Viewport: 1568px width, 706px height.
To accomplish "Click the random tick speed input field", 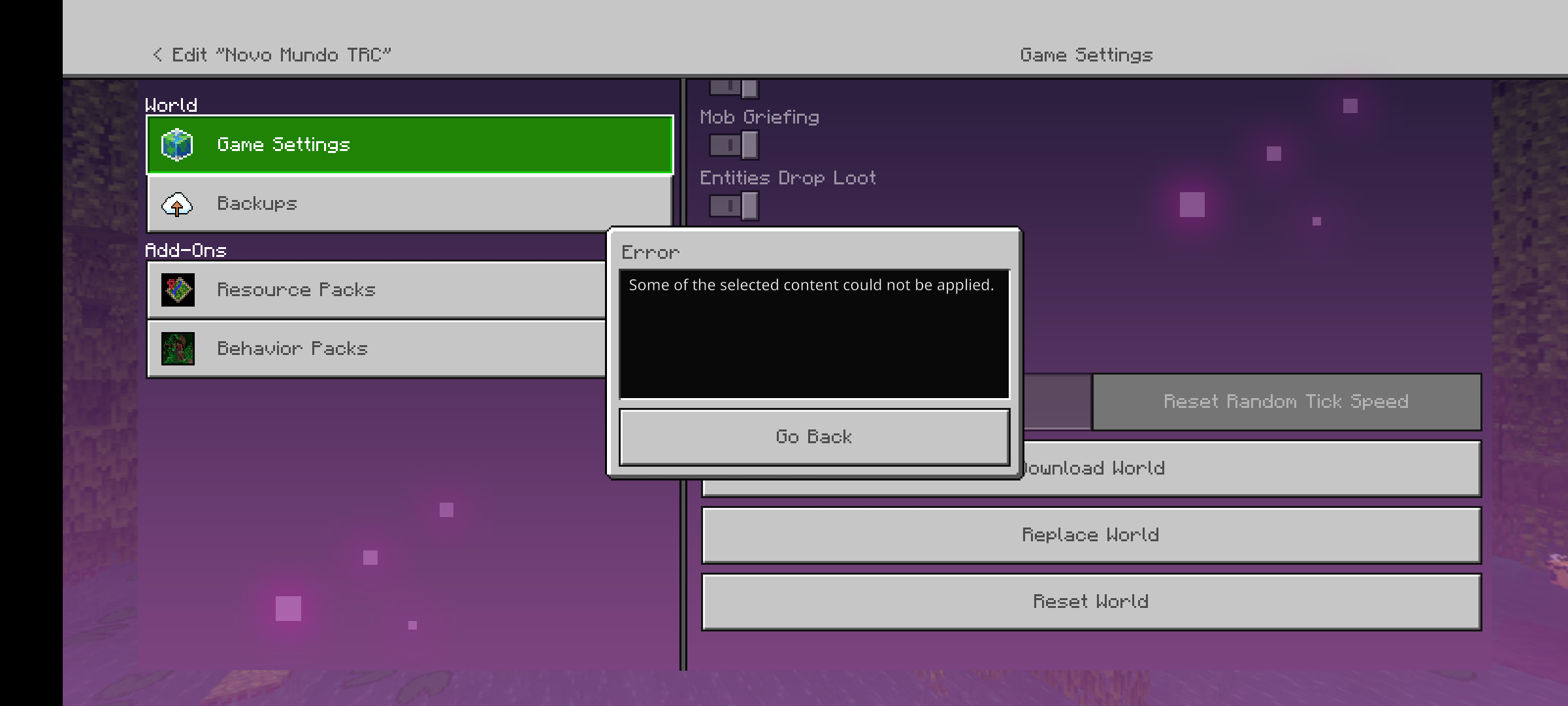I will 1057,401.
